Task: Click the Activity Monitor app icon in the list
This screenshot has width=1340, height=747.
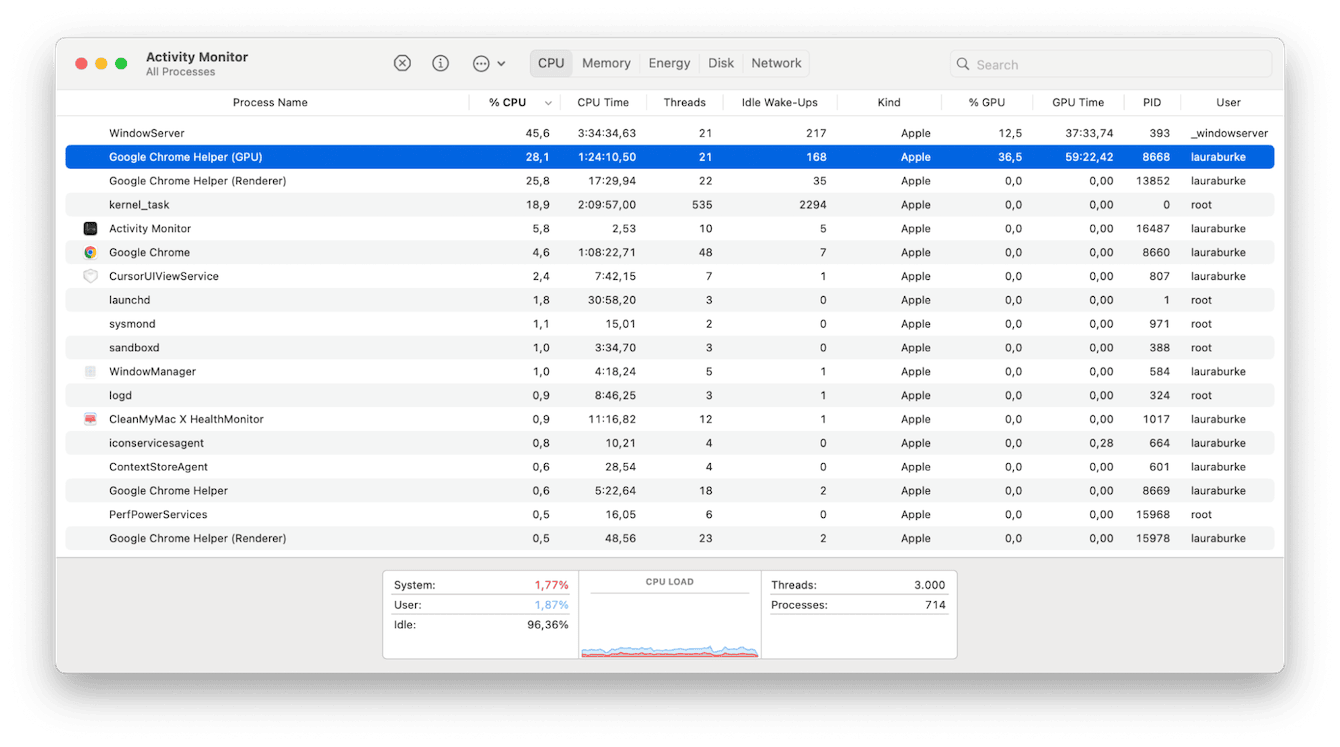Action: [x=90, y=228]
